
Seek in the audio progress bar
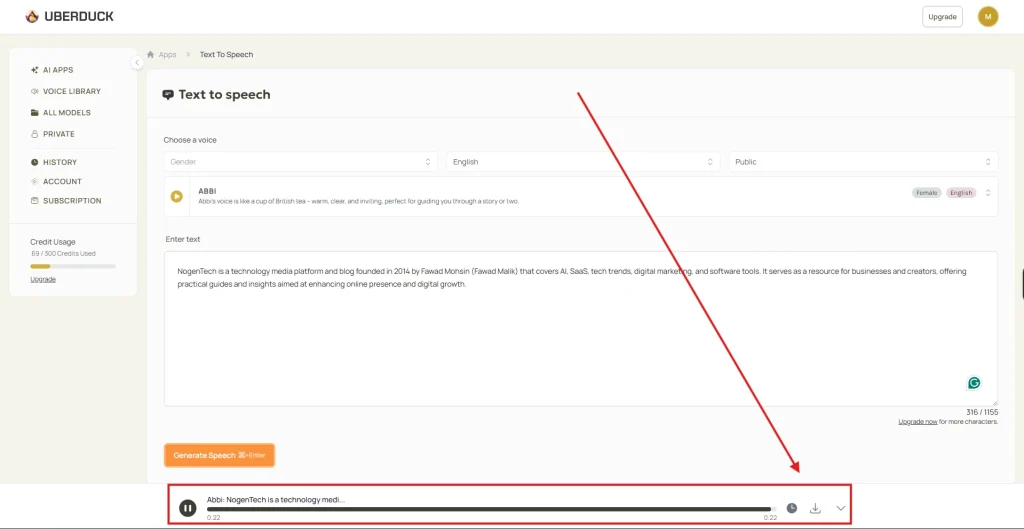pyautogui.click(x=492, y=509)
